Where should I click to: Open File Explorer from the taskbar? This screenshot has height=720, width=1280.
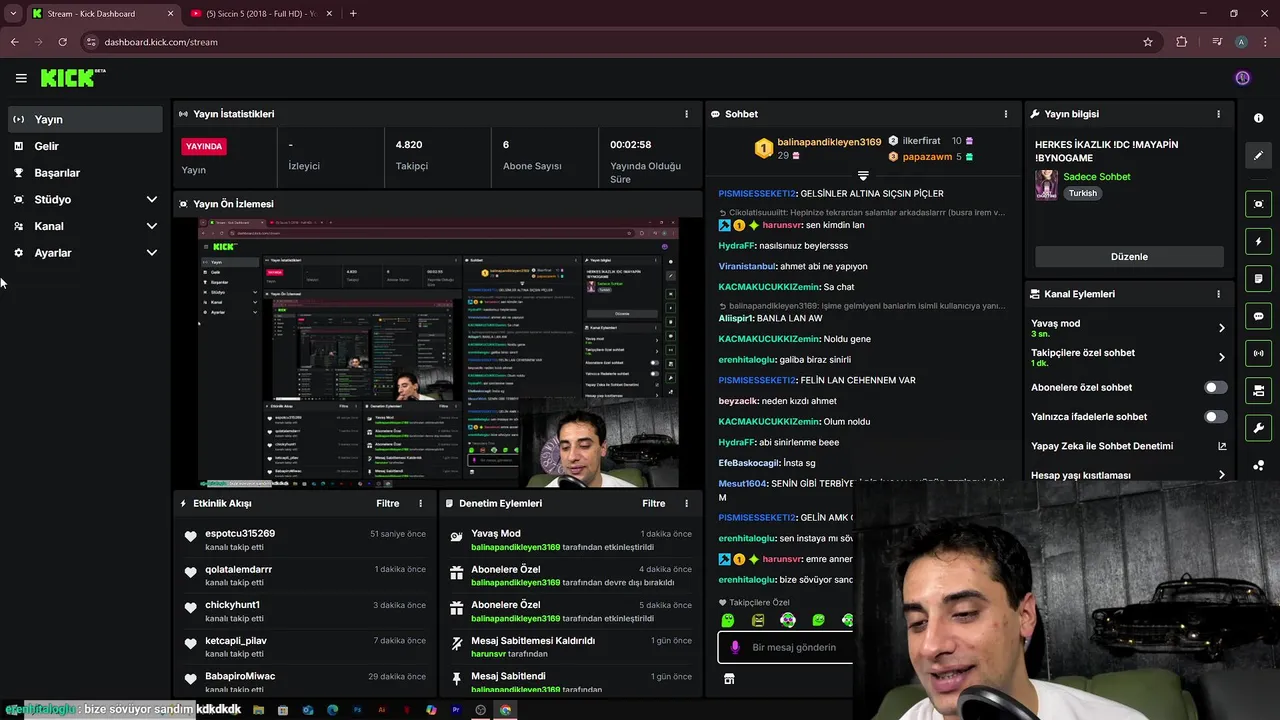258,710
